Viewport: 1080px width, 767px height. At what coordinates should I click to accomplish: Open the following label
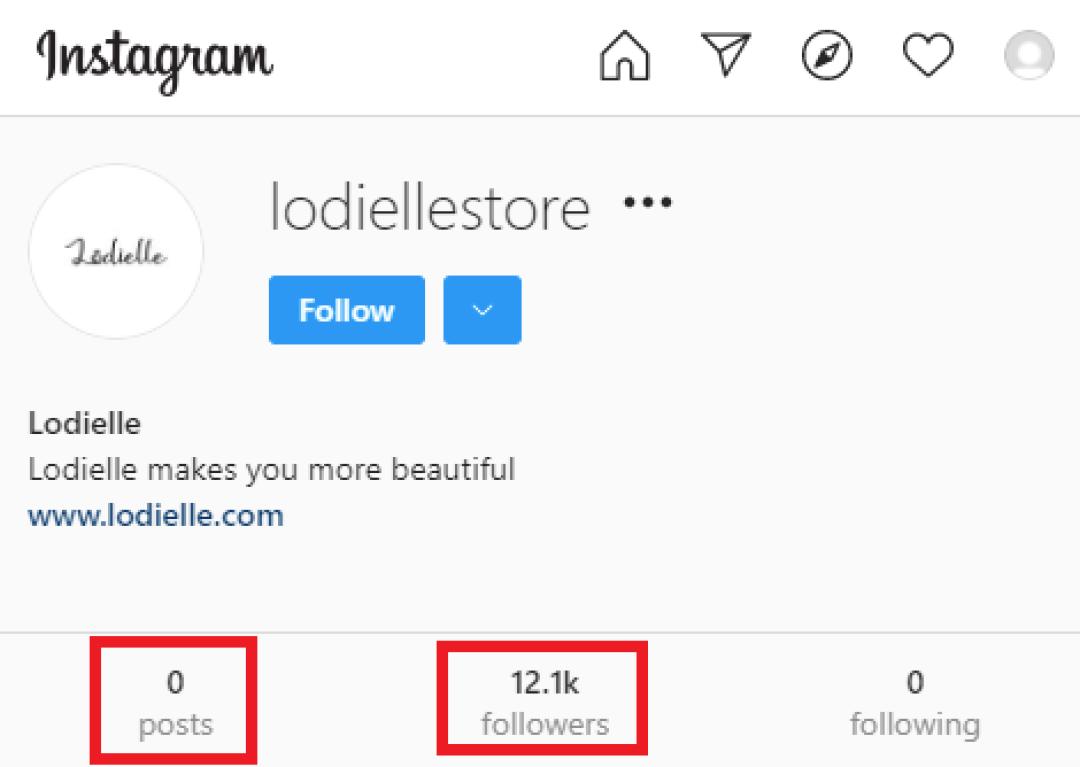click(915, 723)
